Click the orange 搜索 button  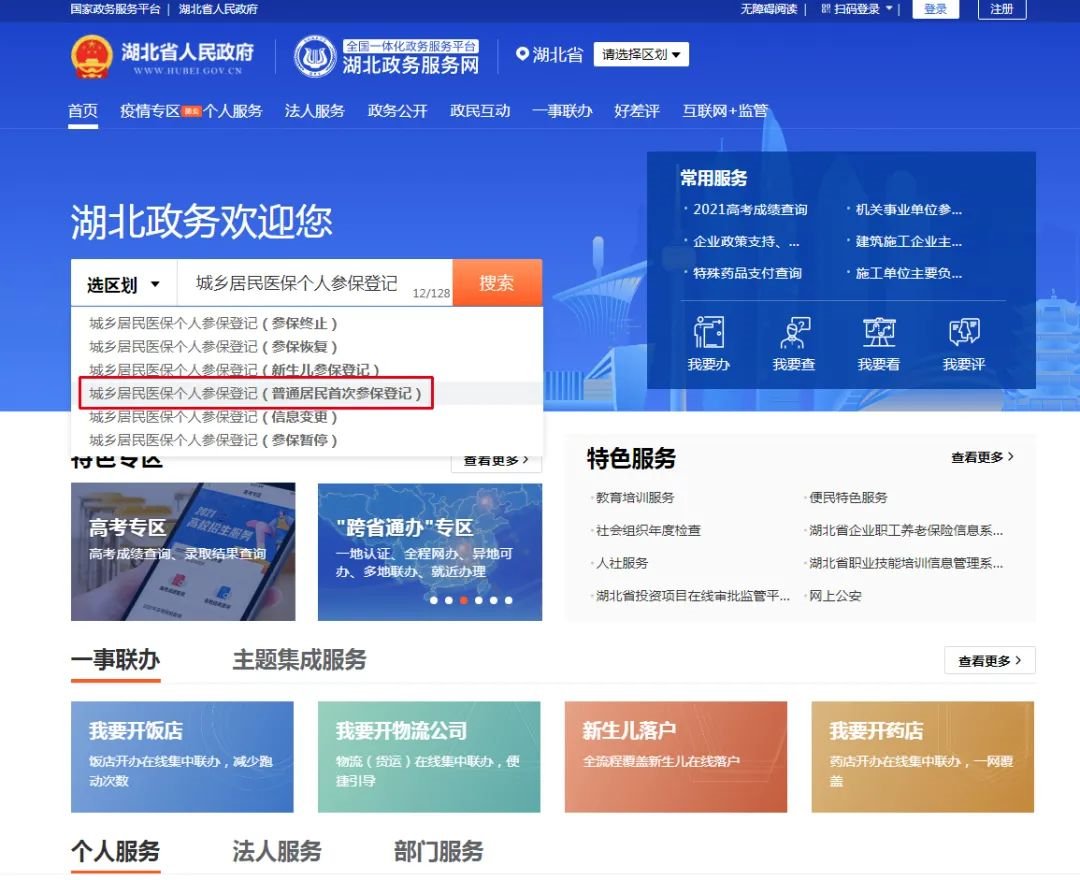[x=497, y=283]
